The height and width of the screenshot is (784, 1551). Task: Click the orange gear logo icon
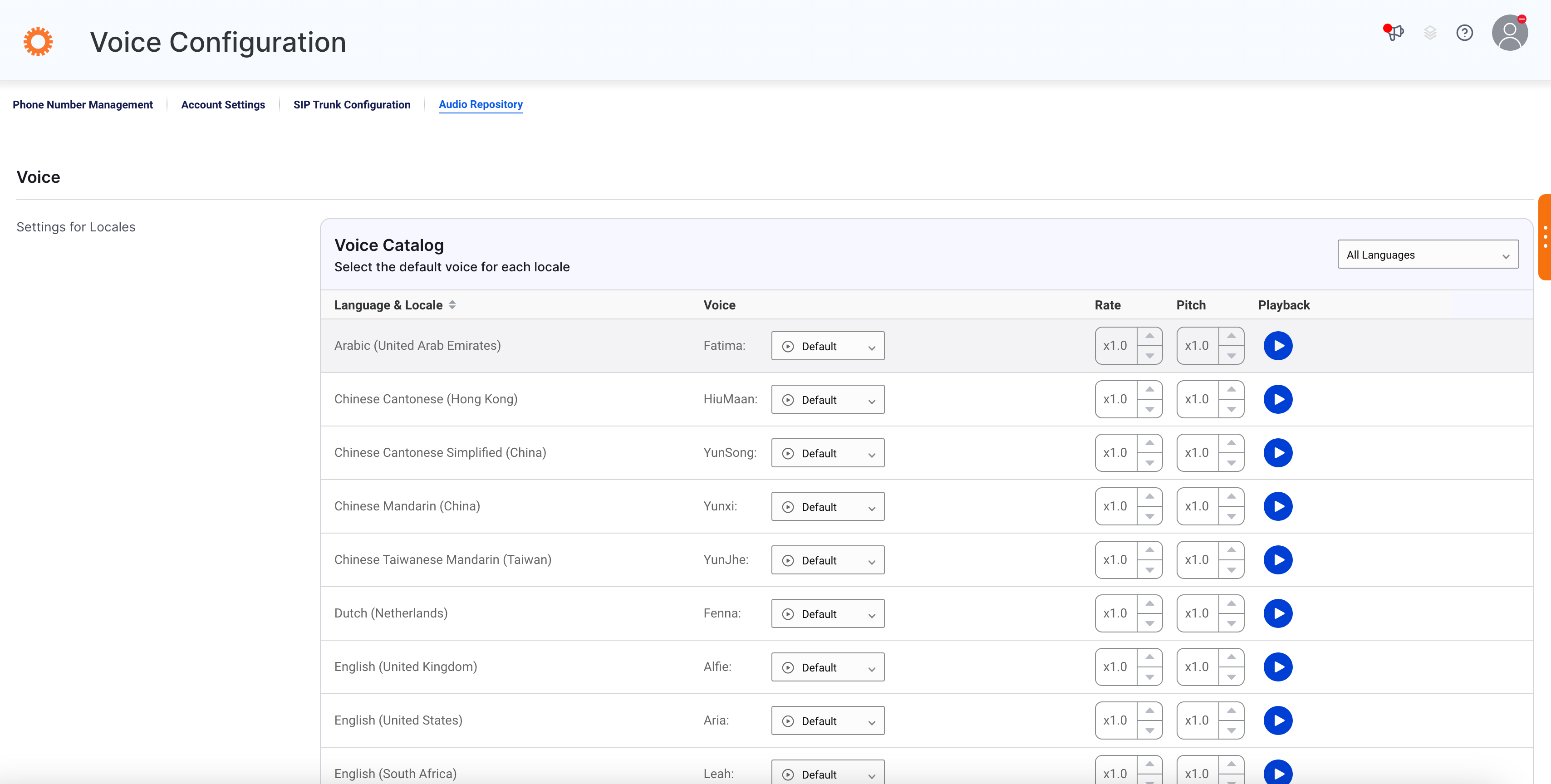[x=38, y=42]
